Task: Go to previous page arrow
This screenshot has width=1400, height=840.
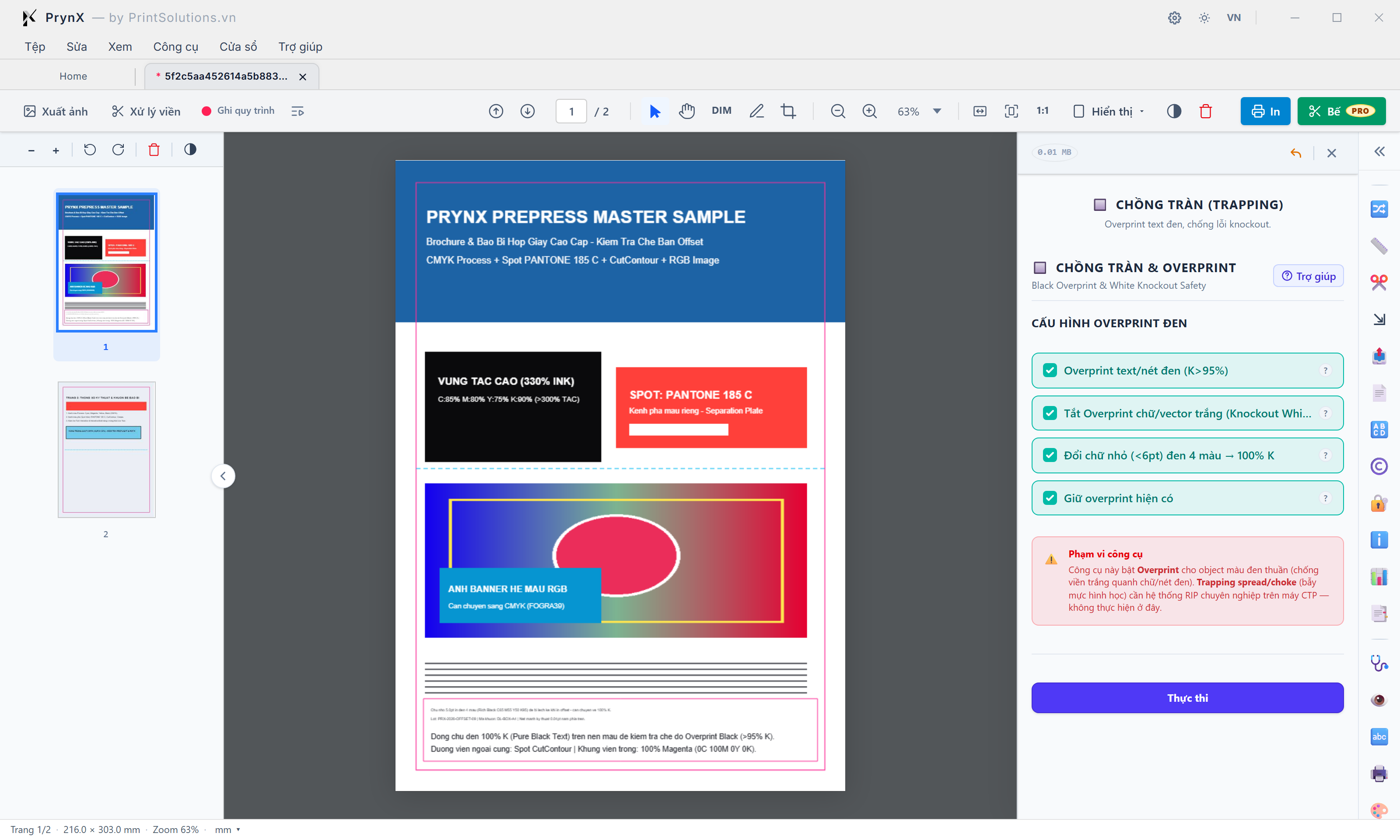Action: coord(496,111)
